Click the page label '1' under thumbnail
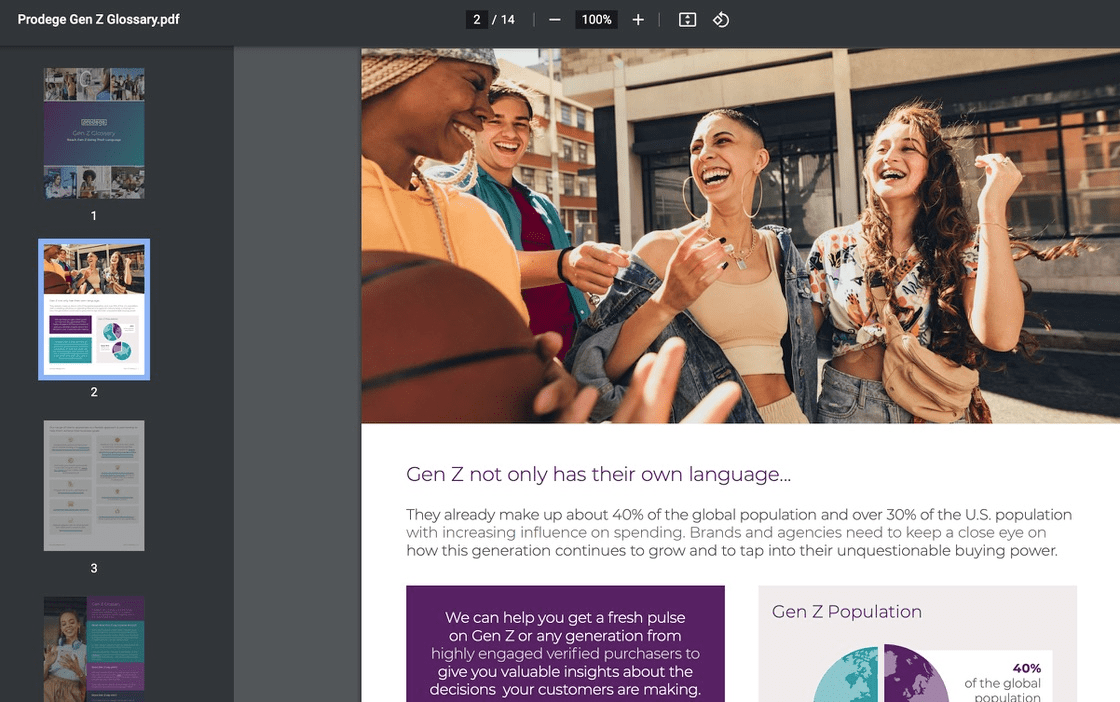 point(94,216)
